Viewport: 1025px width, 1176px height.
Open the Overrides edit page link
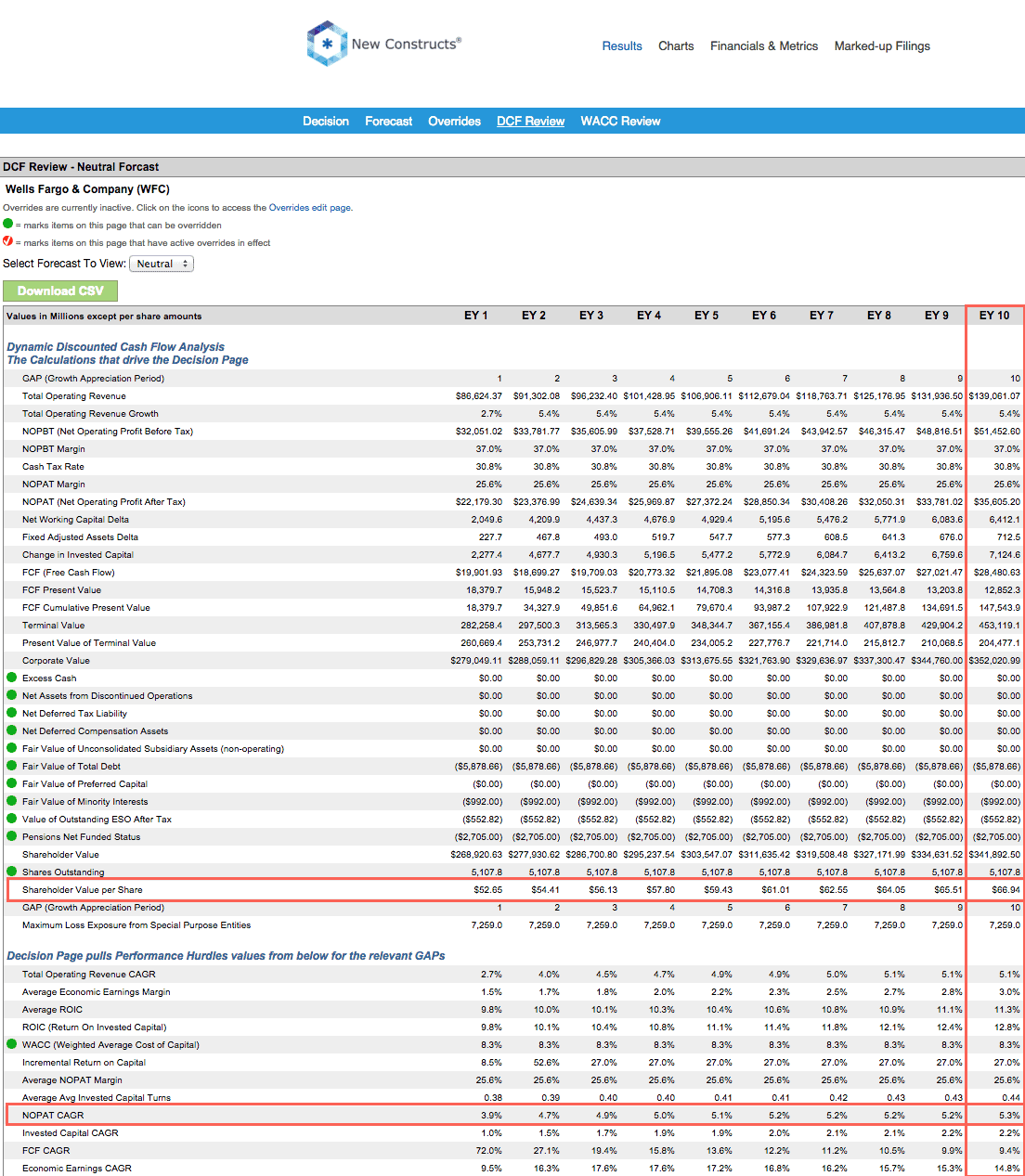click(x=309, y=207)
